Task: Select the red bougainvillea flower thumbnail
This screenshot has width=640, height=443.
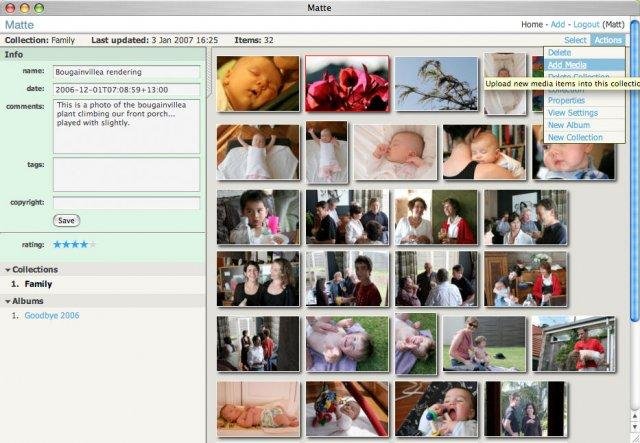Action: pyautogui.click(x=347, y=84)
